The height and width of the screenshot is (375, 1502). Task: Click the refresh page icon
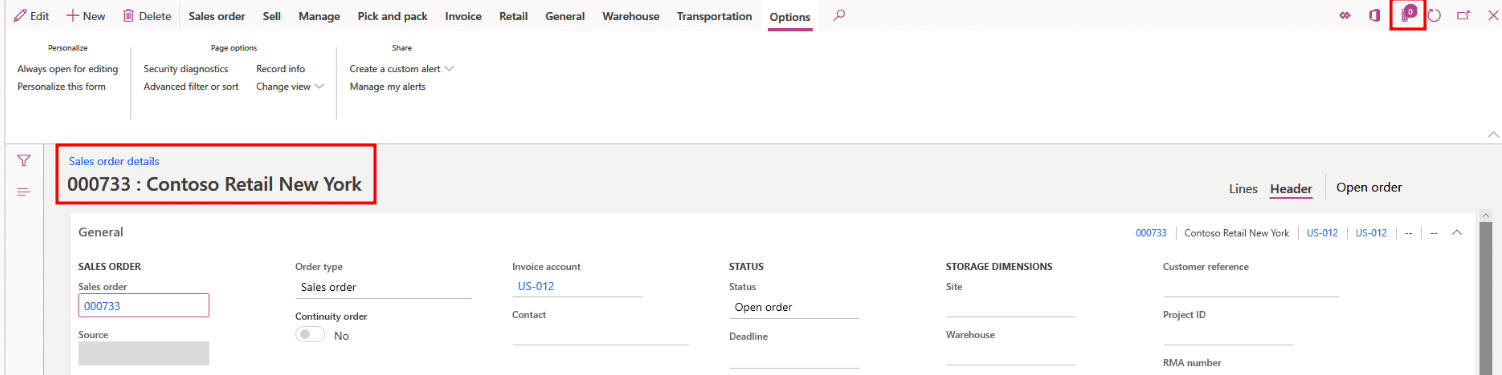1434,16
